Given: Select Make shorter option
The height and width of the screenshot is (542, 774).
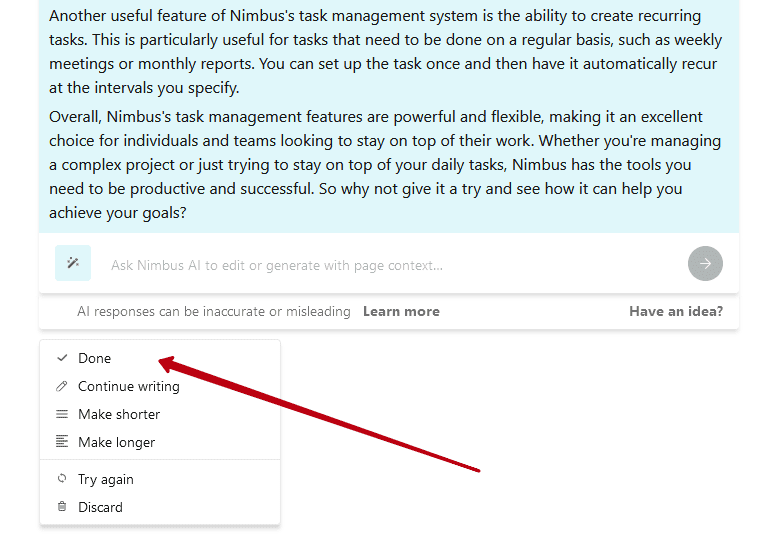Looking at the screenshot, I should pos(160,415).
